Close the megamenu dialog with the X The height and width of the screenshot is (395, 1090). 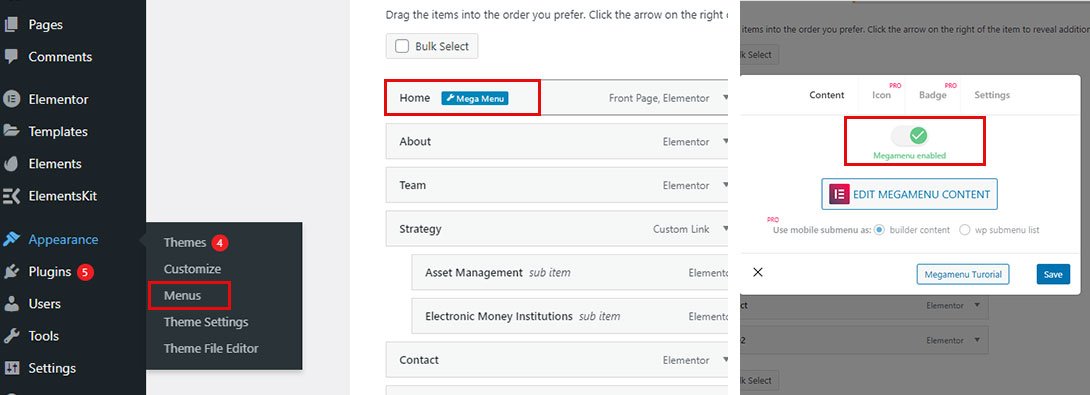758,273
